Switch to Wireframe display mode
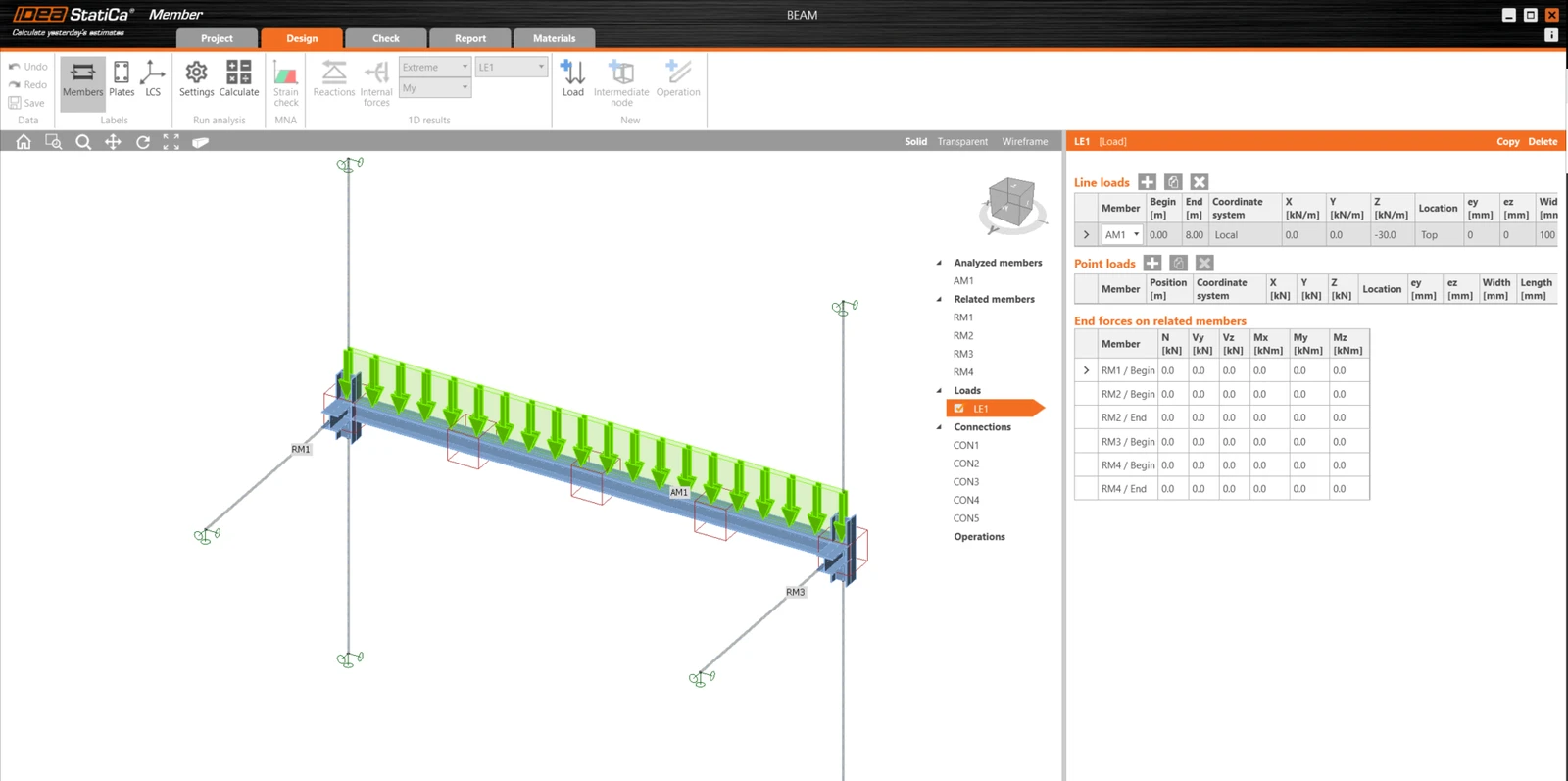Image resolution: width=1568 pixels, height=781 pixels. [1025, 142]
